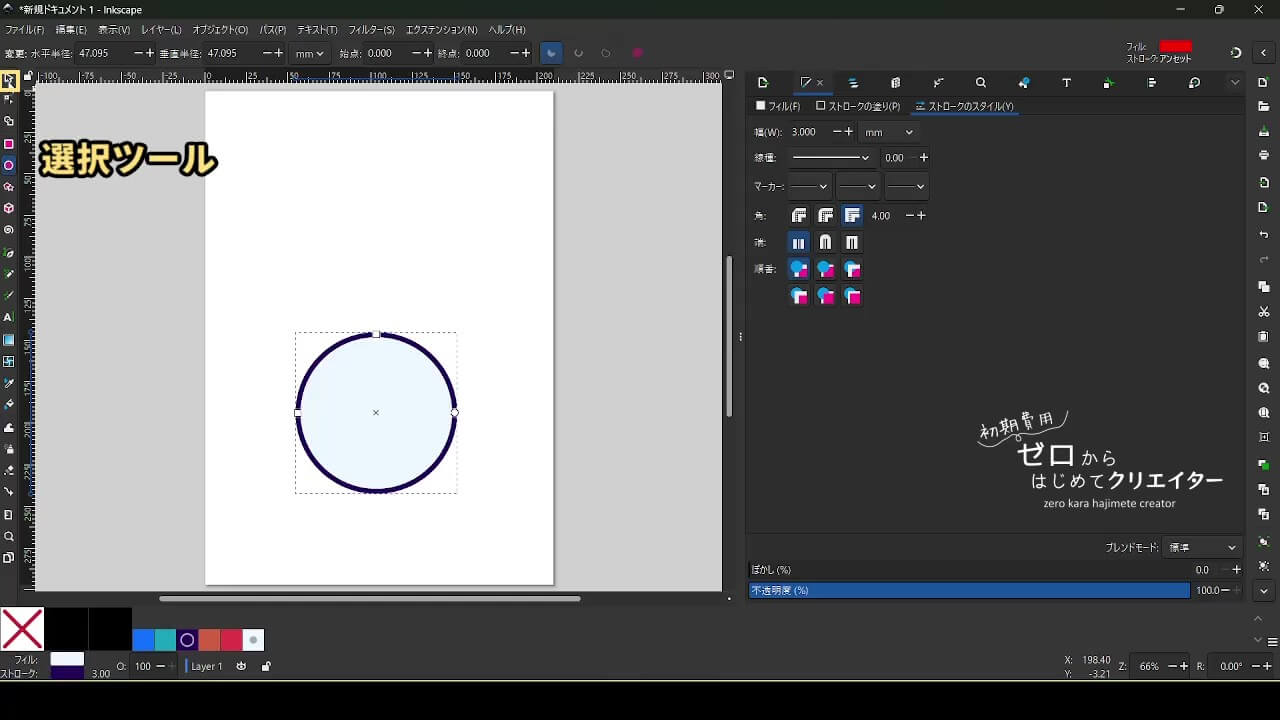Switch to the フィル(F) tab
Image resolution: width=1280 pixels, height=720 pixels.
[x=778, y=106]
